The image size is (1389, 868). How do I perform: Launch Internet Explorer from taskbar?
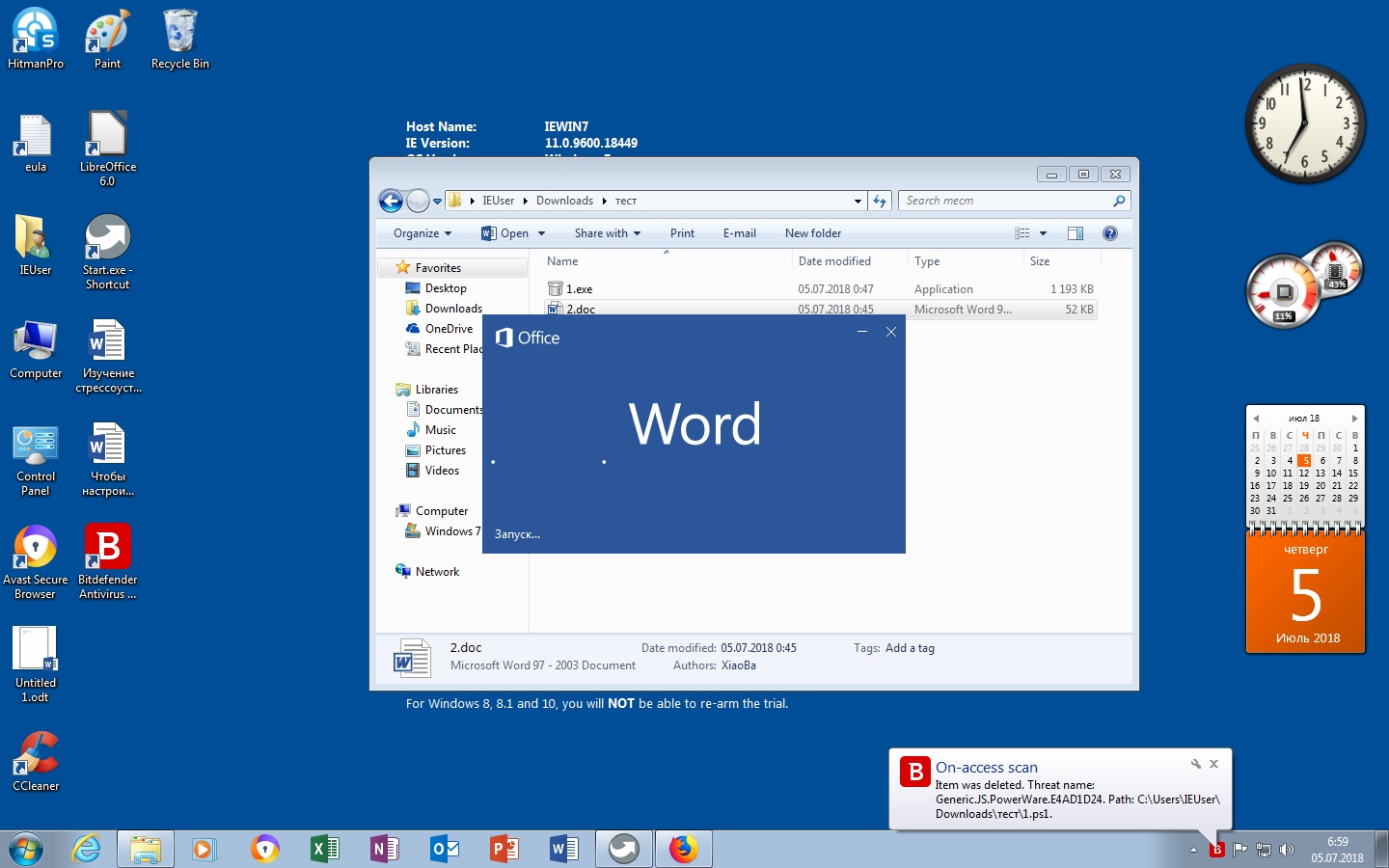[x=87, y=849]
